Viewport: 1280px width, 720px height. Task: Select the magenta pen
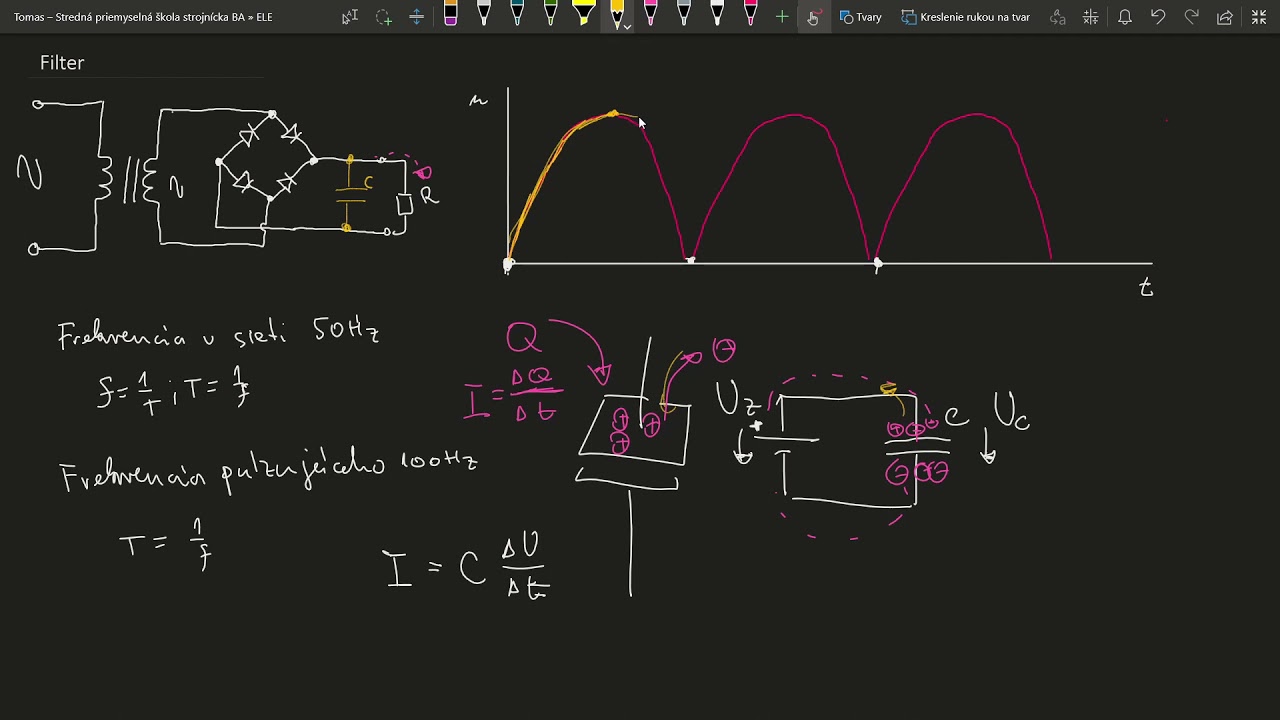click(750, 15)
